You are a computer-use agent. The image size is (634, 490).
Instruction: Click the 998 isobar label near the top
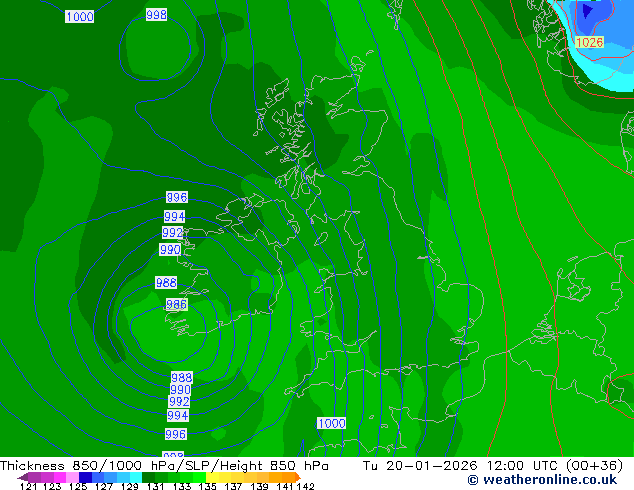click(x=156, y=15)
